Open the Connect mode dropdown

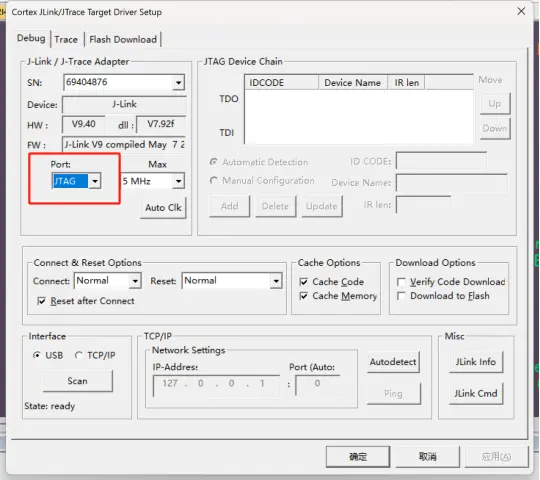135,281
